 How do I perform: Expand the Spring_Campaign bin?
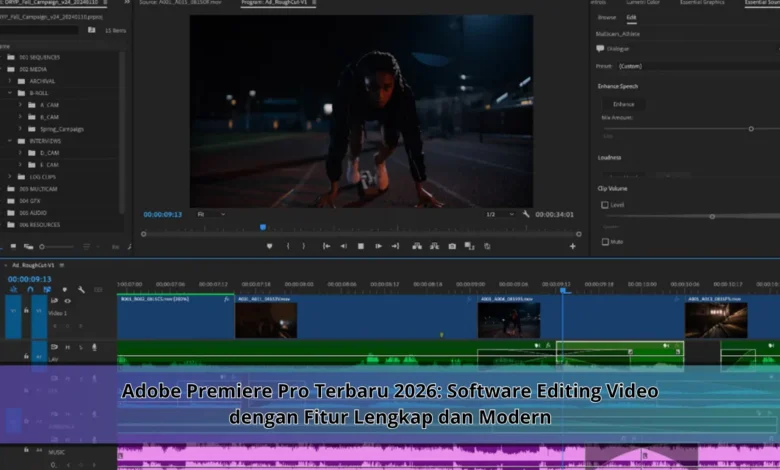[x=20, y=128]
